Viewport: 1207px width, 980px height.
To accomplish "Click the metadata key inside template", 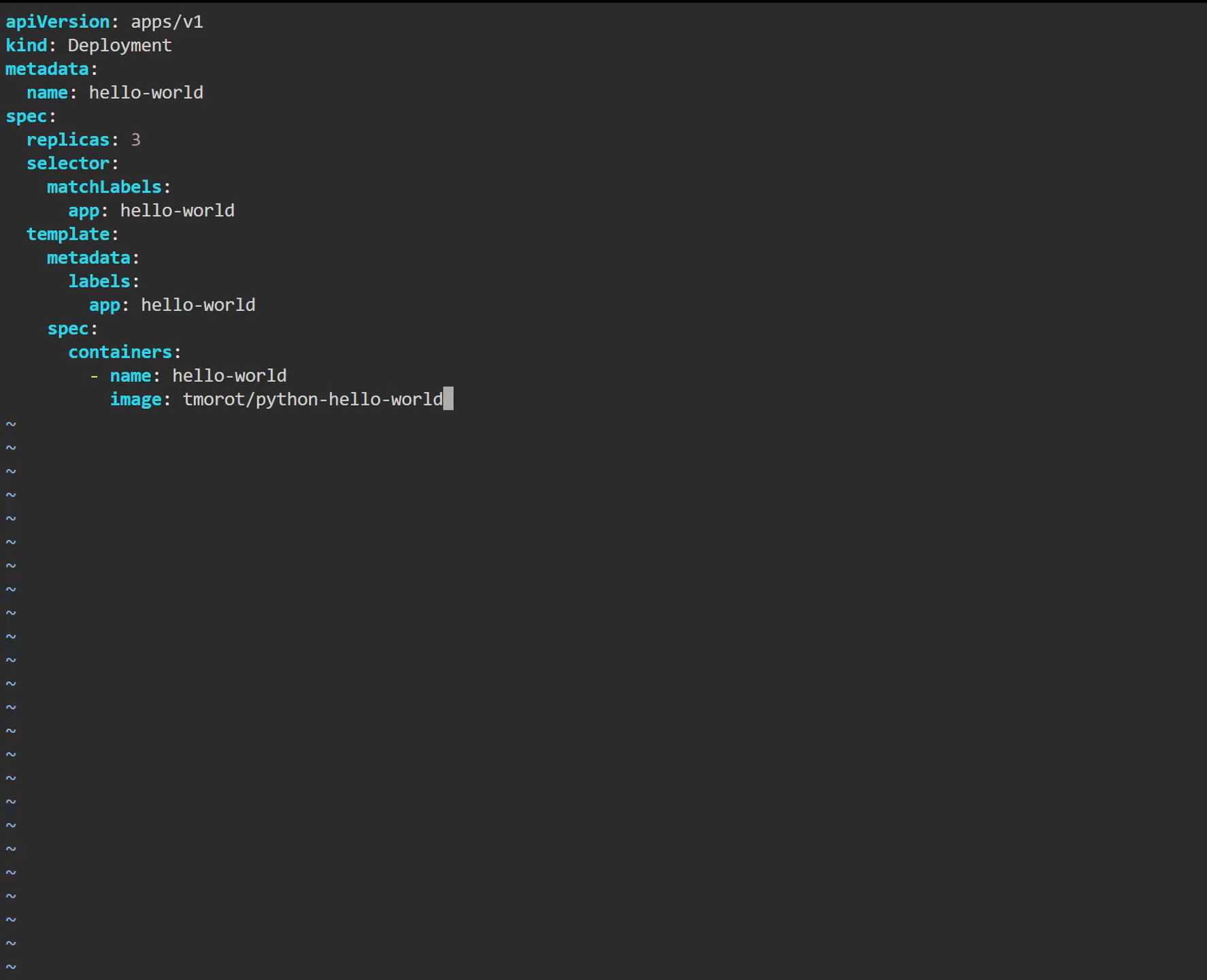I will click(x=88, y=258).
